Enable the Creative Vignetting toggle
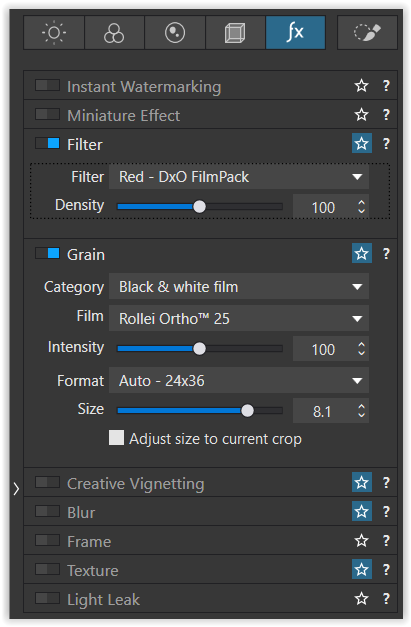 click(x=48, y=482)
